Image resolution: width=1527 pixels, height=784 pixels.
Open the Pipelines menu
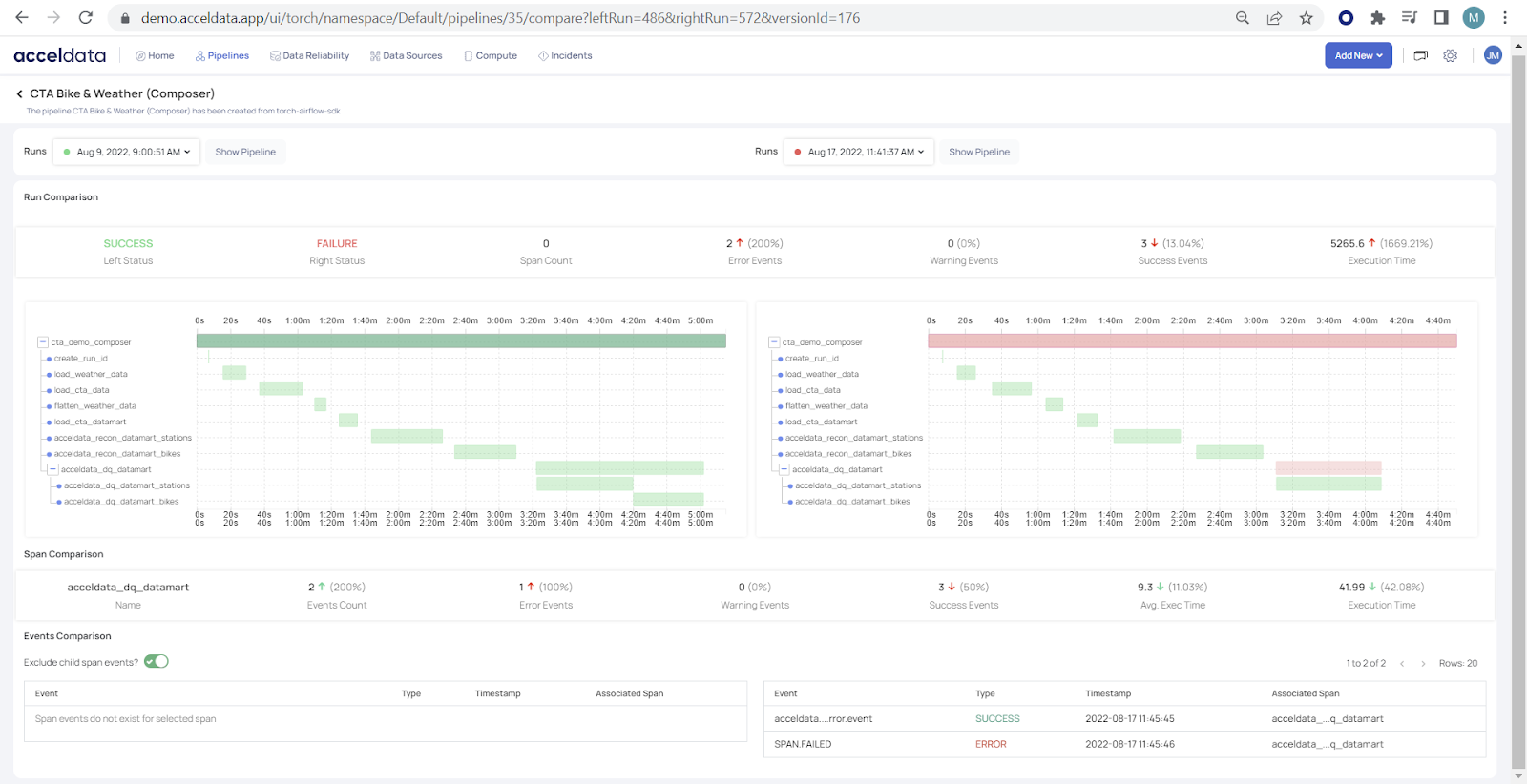point(222,55)
